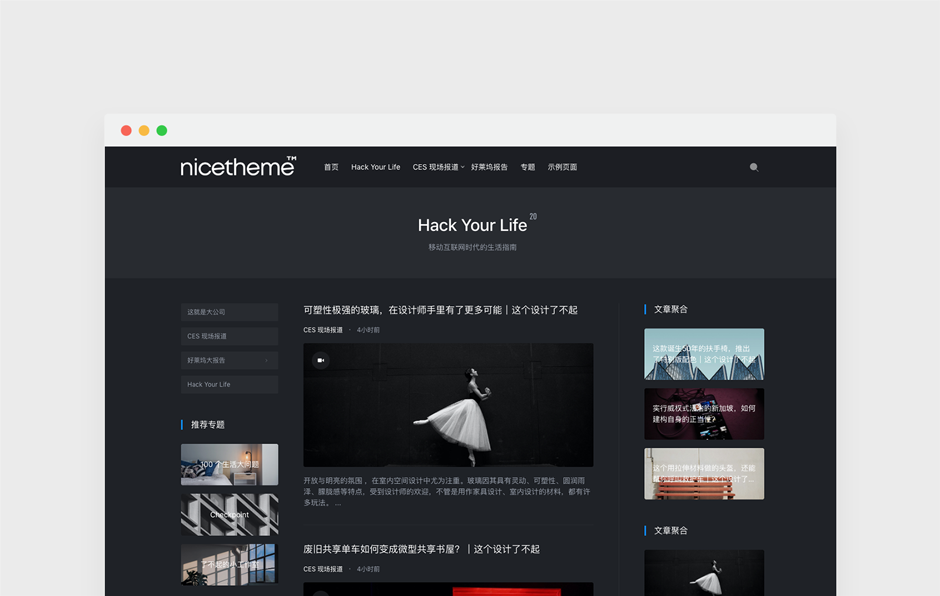This screenshot has height=596, width=940.
Task: Expand the 好莱坞大报告 sidebar item arrow
Action: [268, 360]
